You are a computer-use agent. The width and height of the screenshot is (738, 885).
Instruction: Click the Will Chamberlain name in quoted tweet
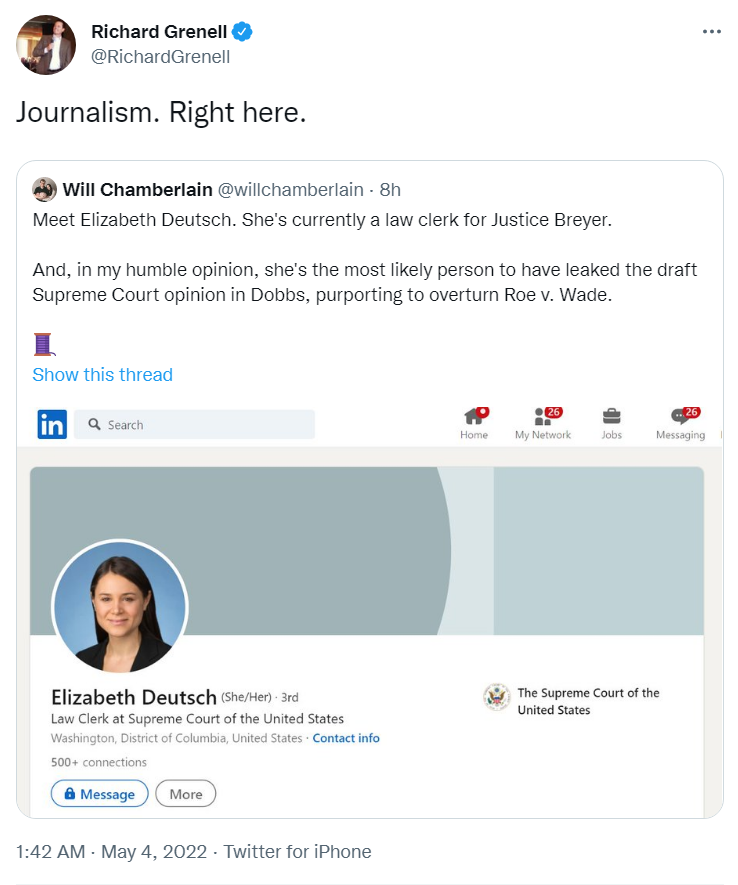(137, 190)
